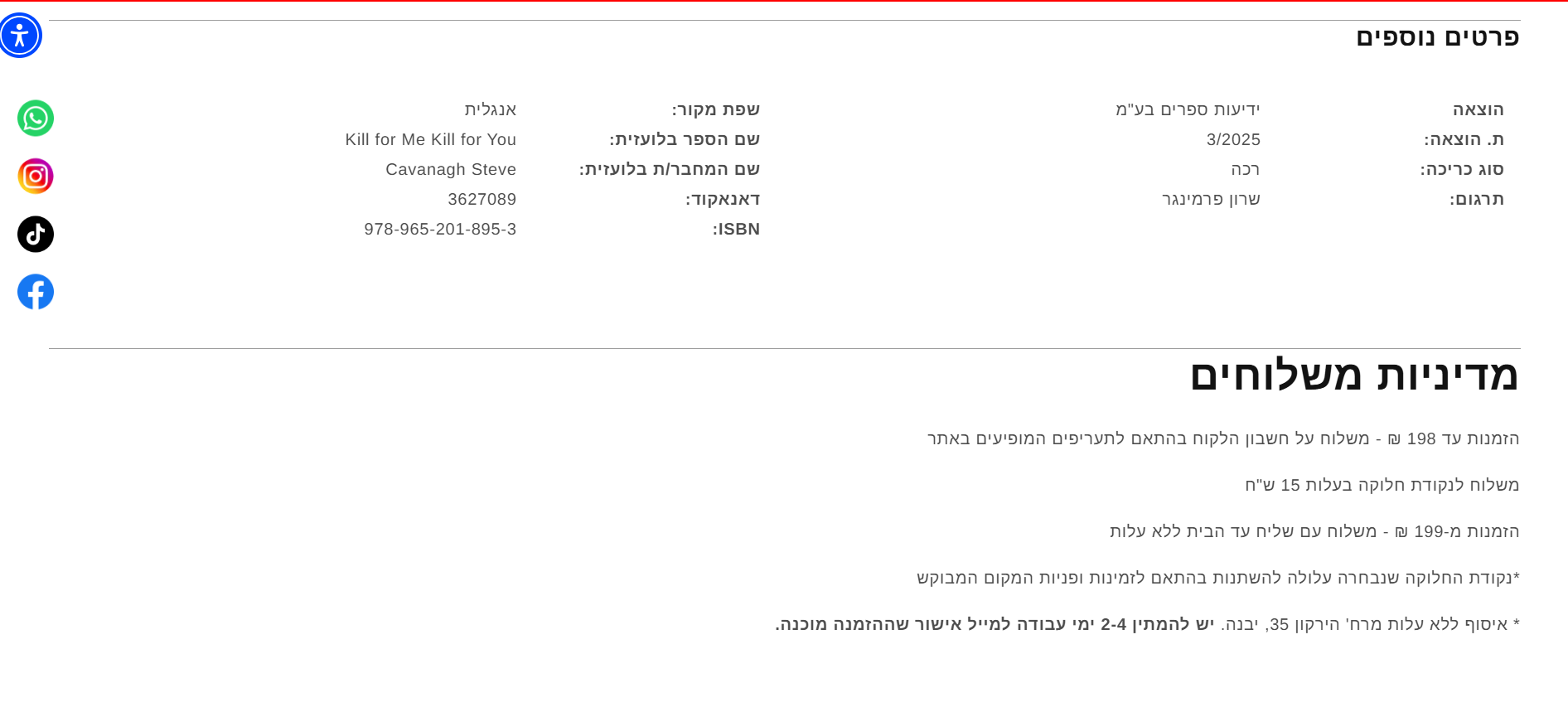The image size is (1568, 712).
Task: Click the publication date 3/2025
Action: [x=1232, y=139]
